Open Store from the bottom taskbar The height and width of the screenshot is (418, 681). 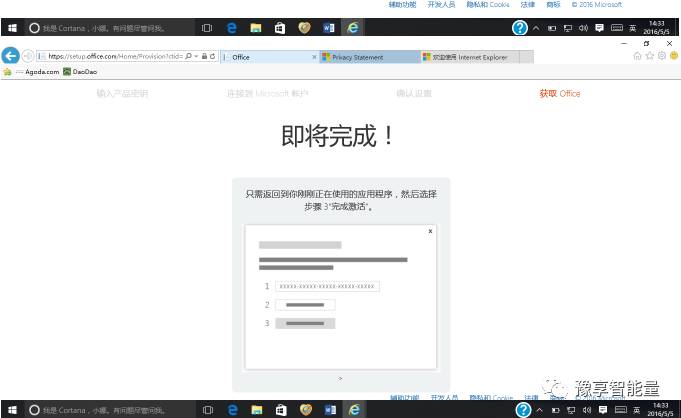coord(281,410)
